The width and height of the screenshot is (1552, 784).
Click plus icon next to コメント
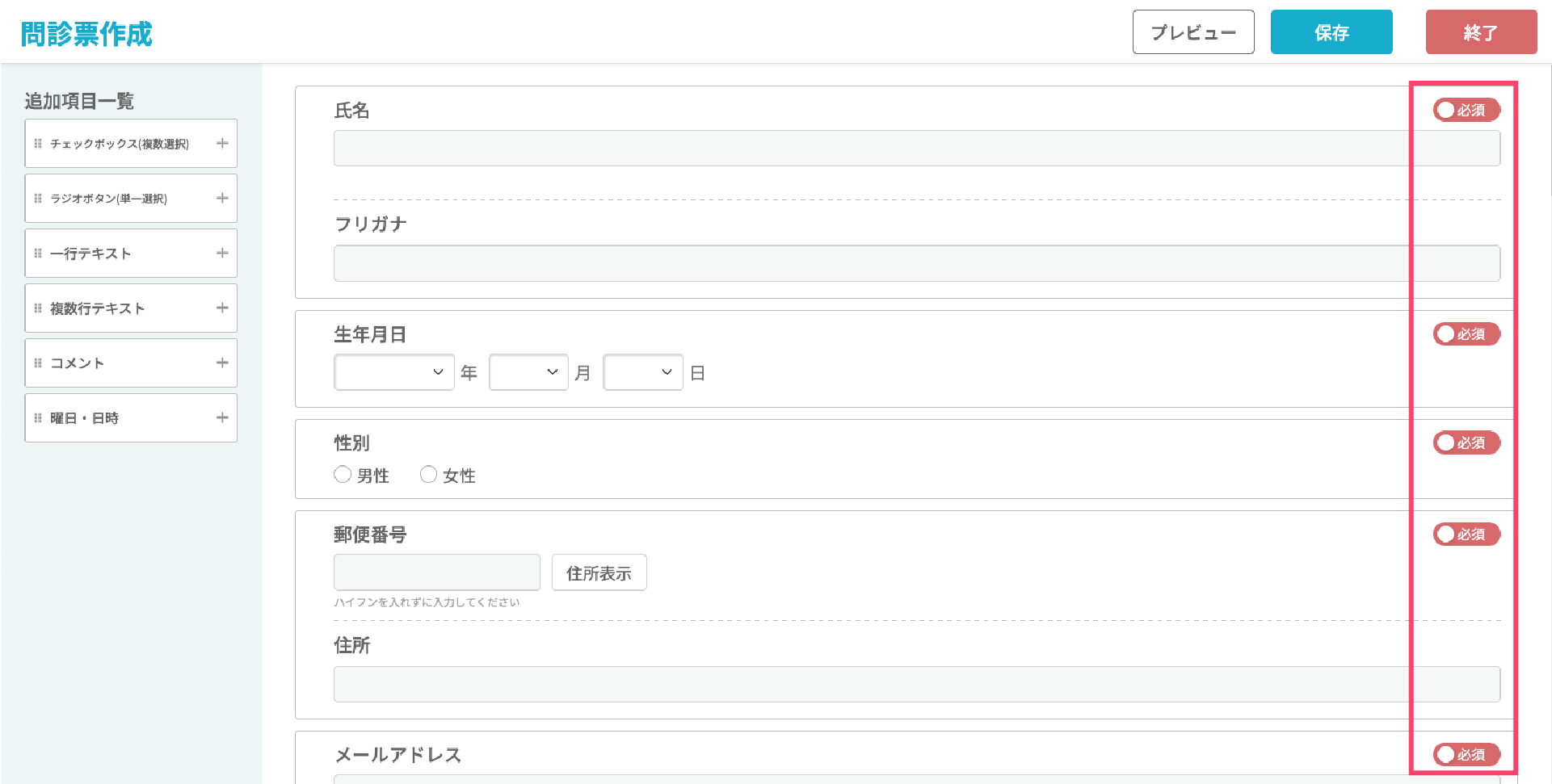222,363
